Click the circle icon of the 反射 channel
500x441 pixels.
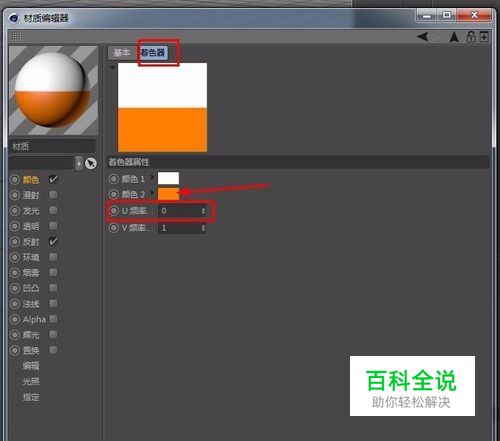[15, 242]
